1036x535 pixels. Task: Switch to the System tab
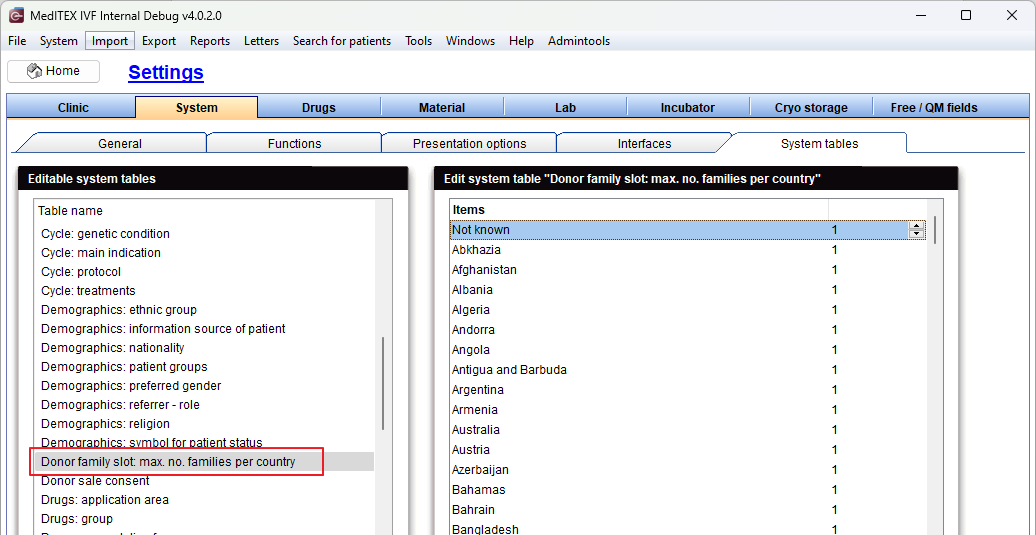pyautogui.click(x=197, y=108)
